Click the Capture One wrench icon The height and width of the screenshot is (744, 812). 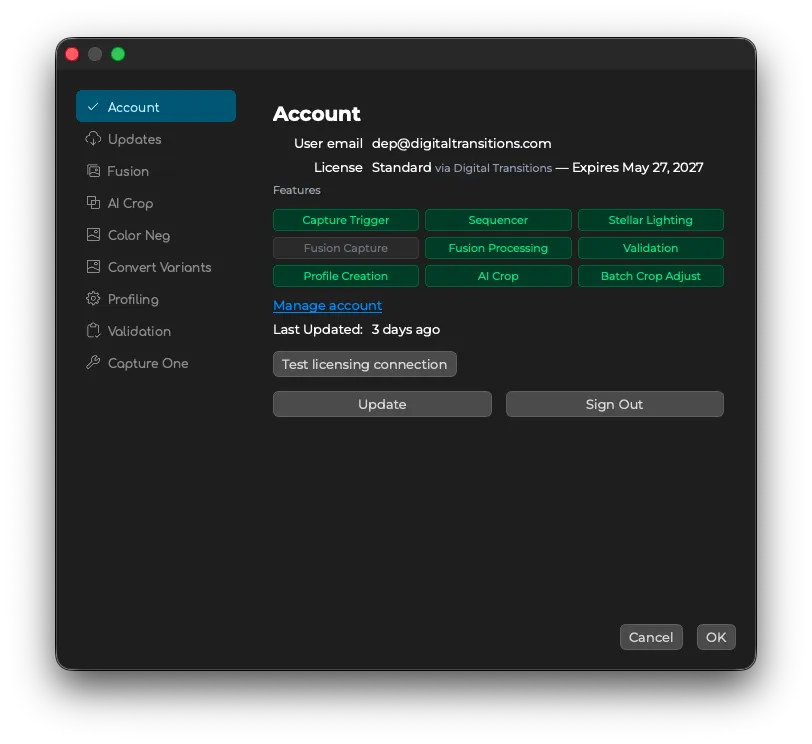[x=93, y=362]
